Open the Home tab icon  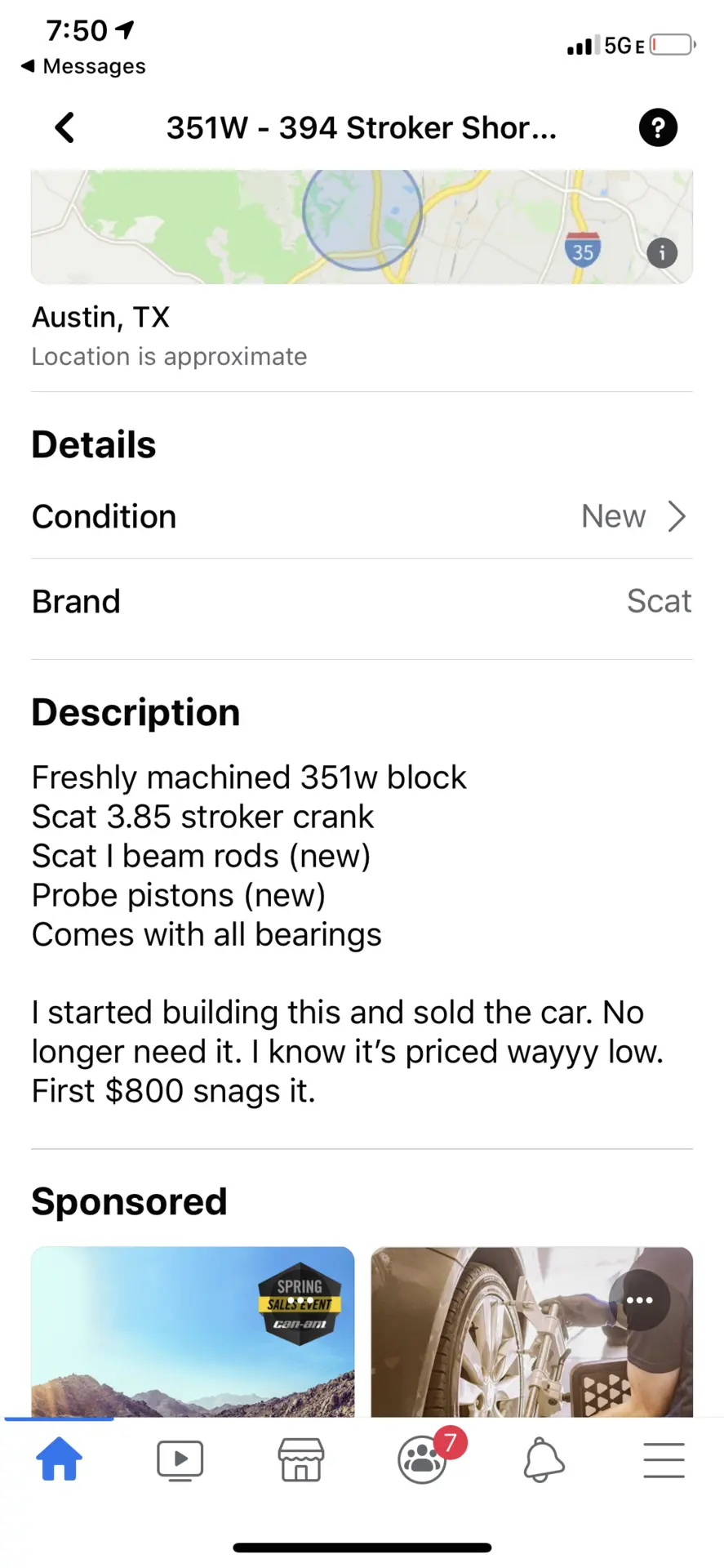[60, 1459]
